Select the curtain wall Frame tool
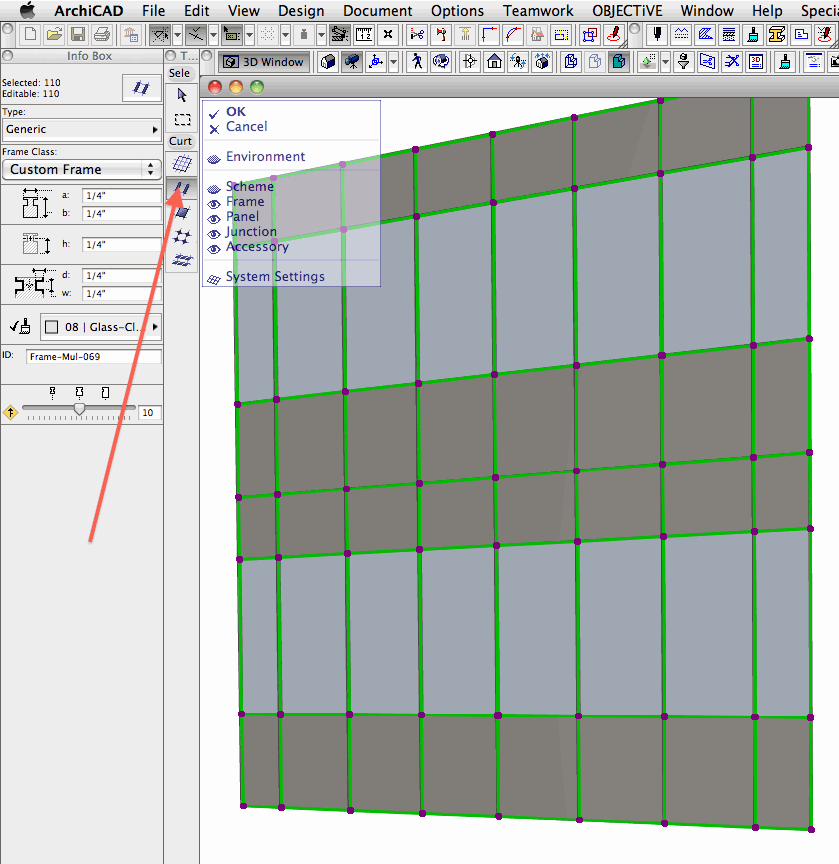 pos(182,188)
